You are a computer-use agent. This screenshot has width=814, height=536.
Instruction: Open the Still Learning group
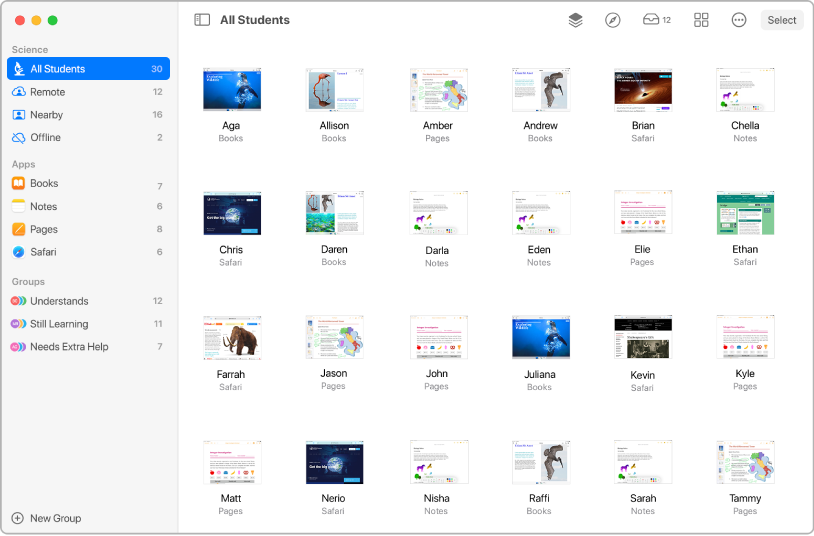(88, 324)
